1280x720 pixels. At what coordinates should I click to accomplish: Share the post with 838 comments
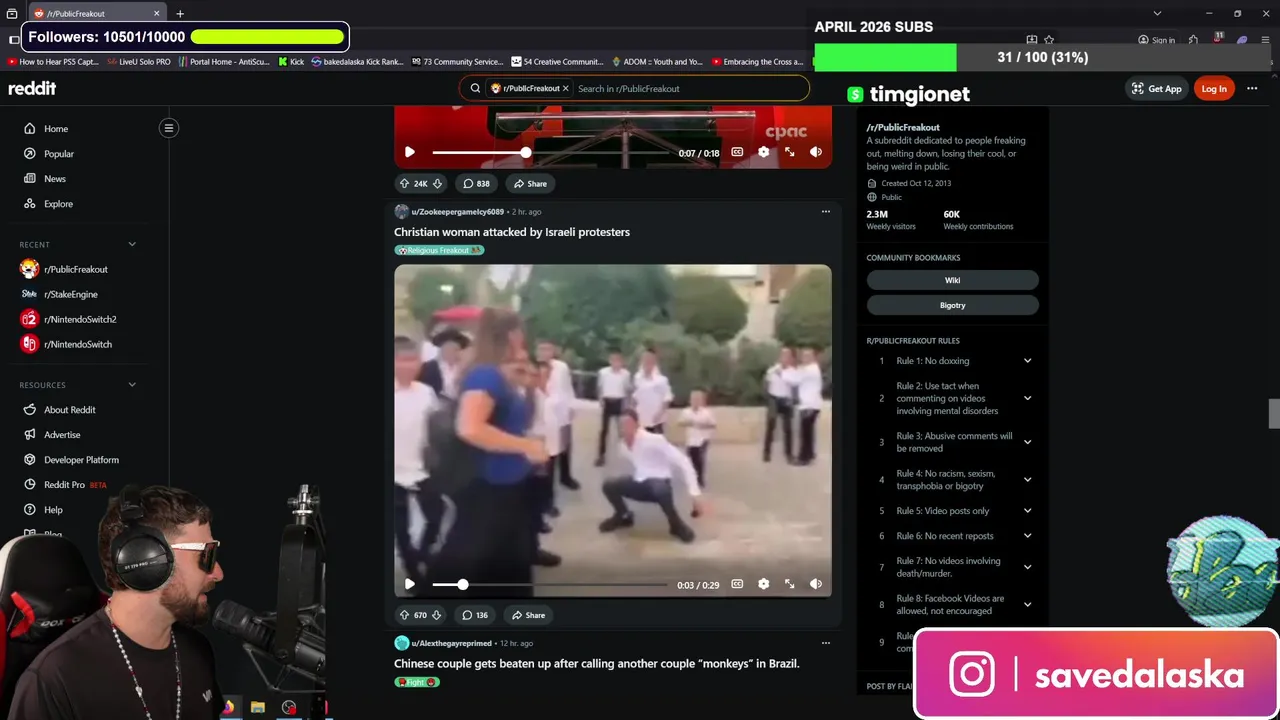[530, 184]
